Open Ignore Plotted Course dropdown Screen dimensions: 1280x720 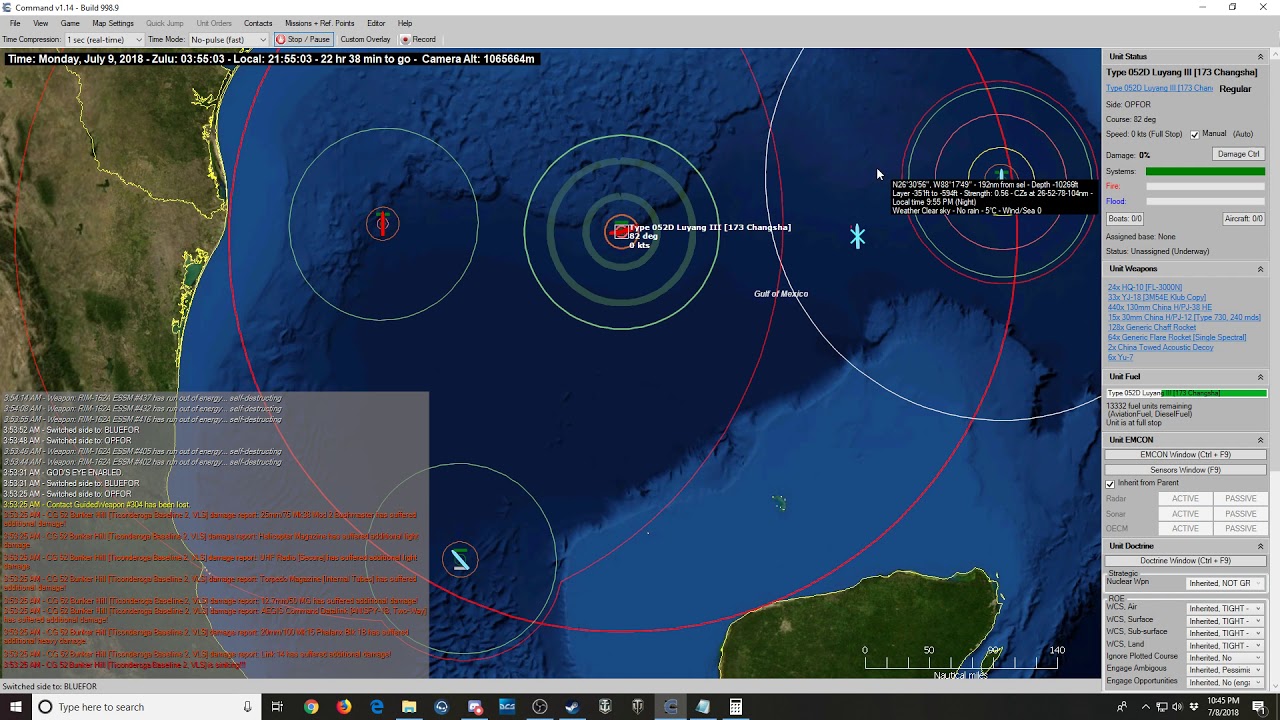coord(1225,658)
